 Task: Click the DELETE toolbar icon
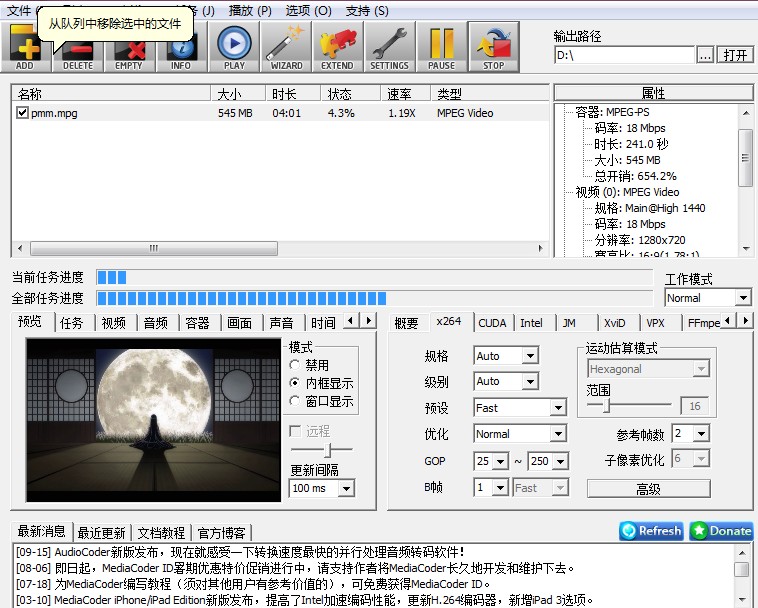point(78,47)
